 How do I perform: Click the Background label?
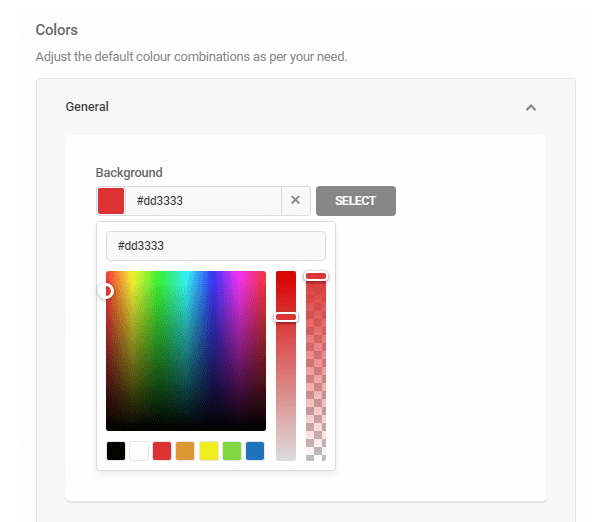[129, 172]
